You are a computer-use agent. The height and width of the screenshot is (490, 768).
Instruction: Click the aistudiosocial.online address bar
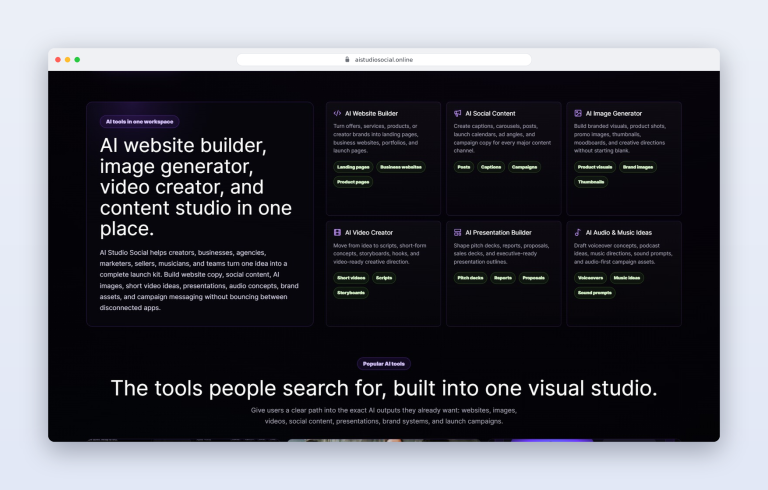tap(384, 59)
